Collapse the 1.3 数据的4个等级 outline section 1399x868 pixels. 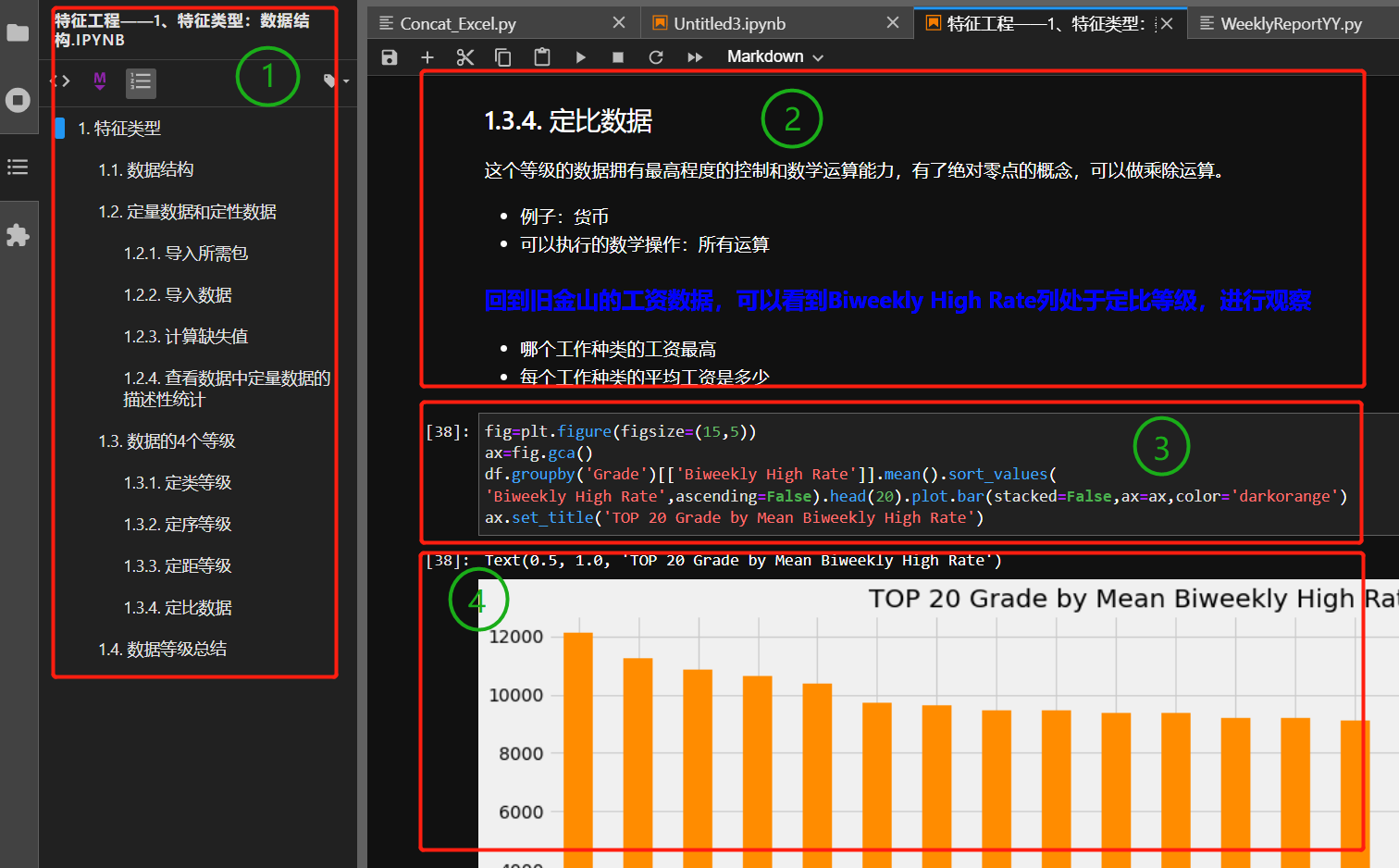88,440
